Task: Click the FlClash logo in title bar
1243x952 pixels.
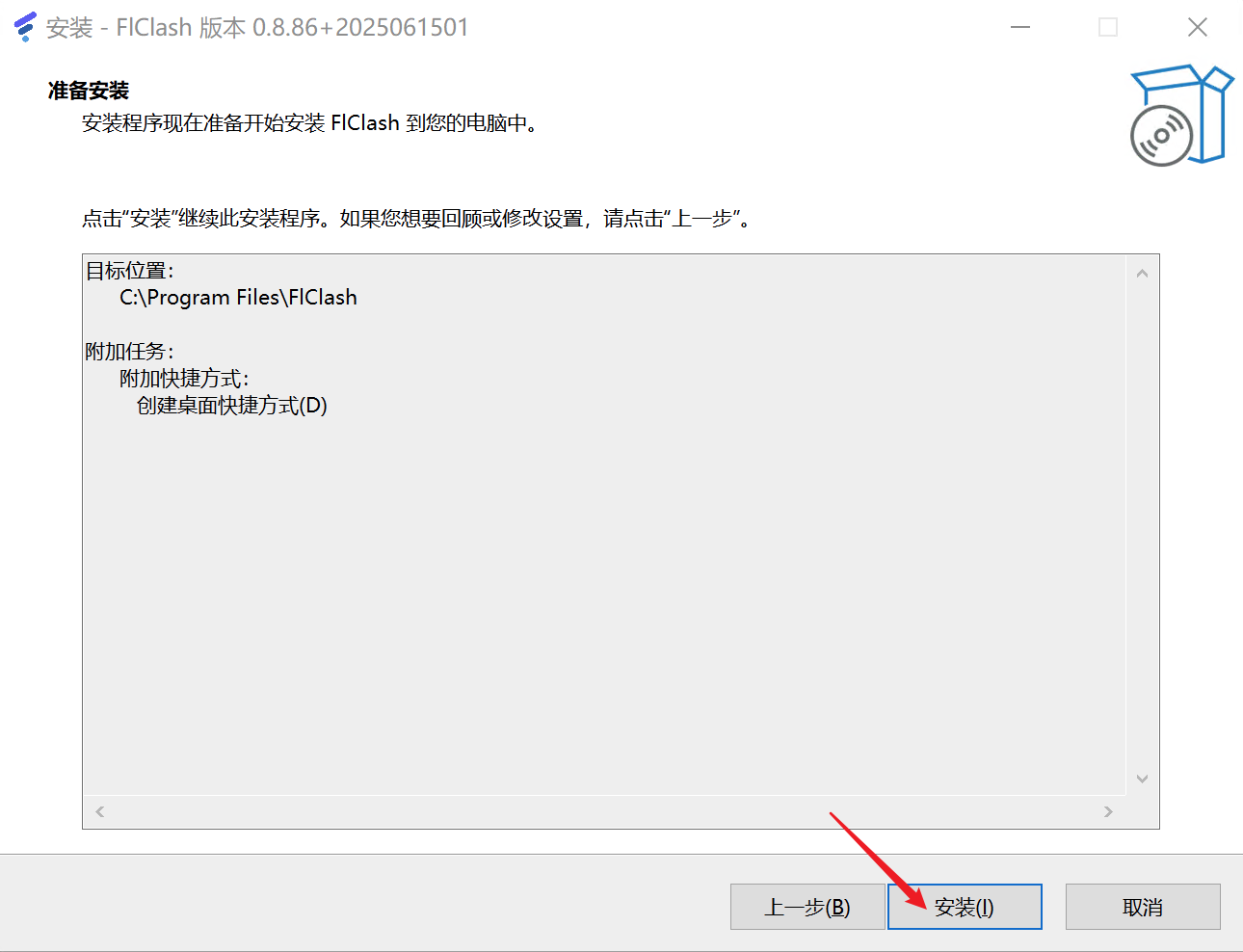Action: click(25, 27)
